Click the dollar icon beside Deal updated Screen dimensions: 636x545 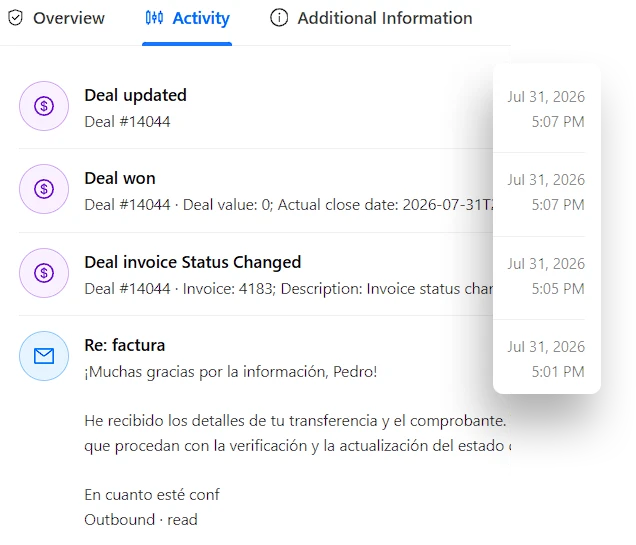44,106
